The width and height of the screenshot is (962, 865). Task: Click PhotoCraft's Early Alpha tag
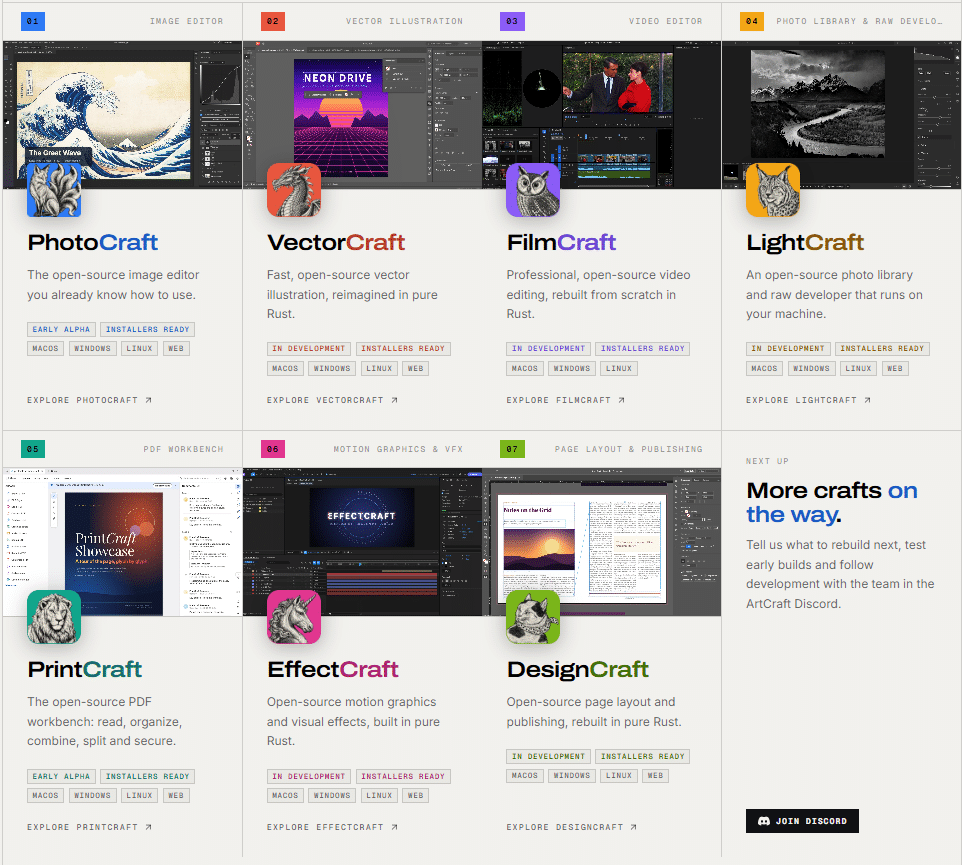click(x=61, y=329)
